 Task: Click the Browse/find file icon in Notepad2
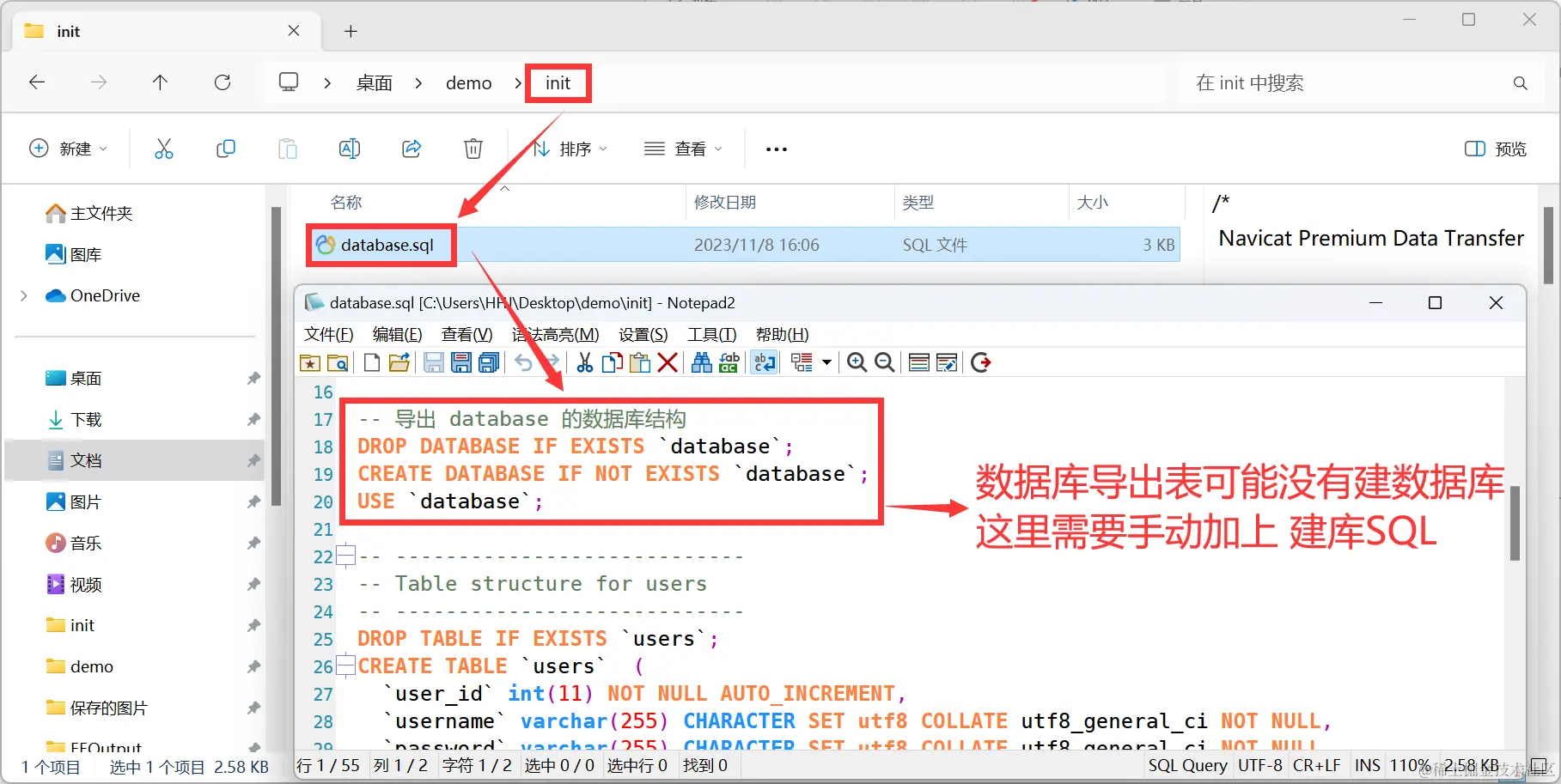pos(338,363)
